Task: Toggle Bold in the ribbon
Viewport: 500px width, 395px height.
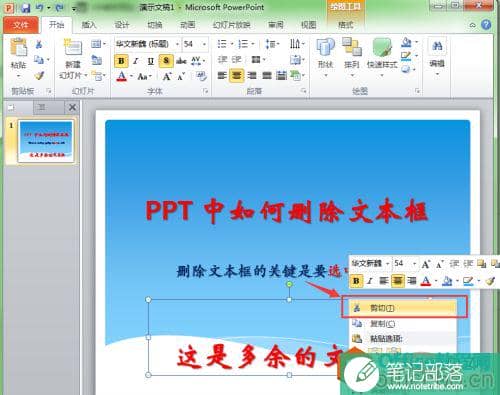Action: click(x=121, y=61)
